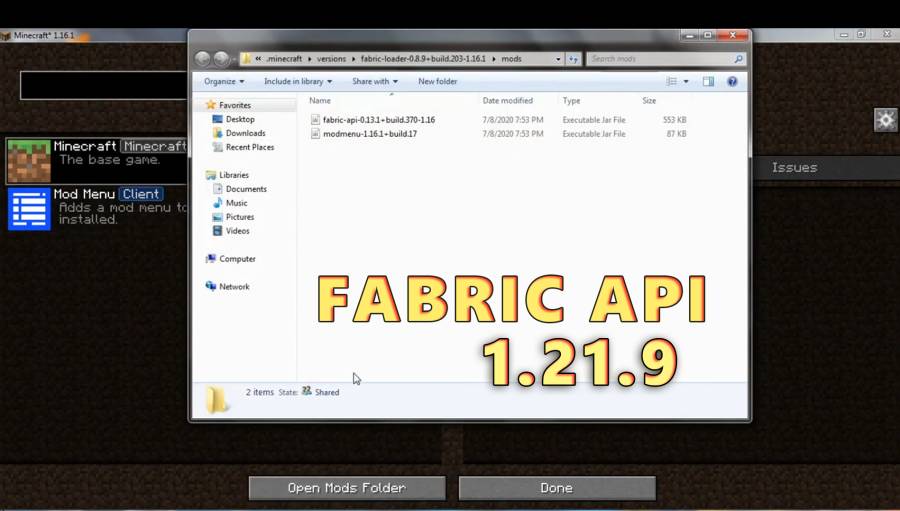Click fabric-loader folder in address path
Image resolution: width=900 pixels, height=511 pixels.
(423, 59)
